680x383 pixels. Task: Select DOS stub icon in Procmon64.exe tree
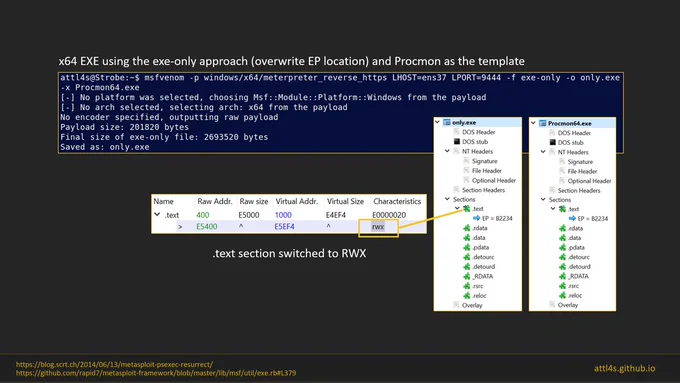[x=552, y=142]
